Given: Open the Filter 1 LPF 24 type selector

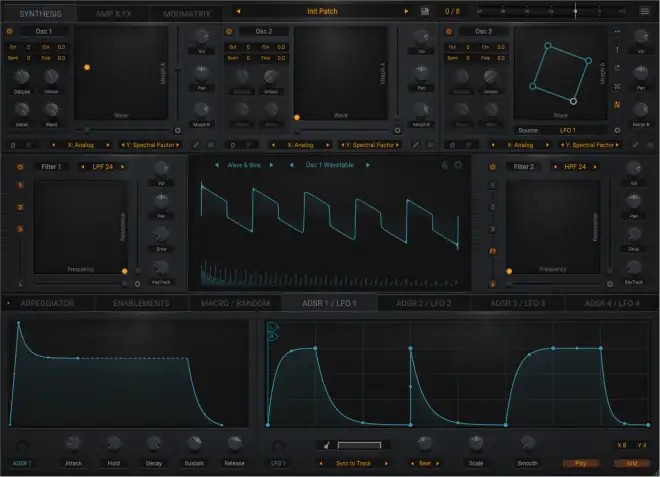Looking at the screenshot, I should [103, 167].
